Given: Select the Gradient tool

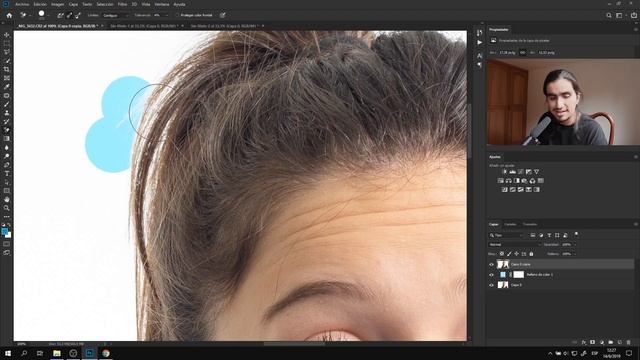Looking at the screenshot, I should point(7,139).
